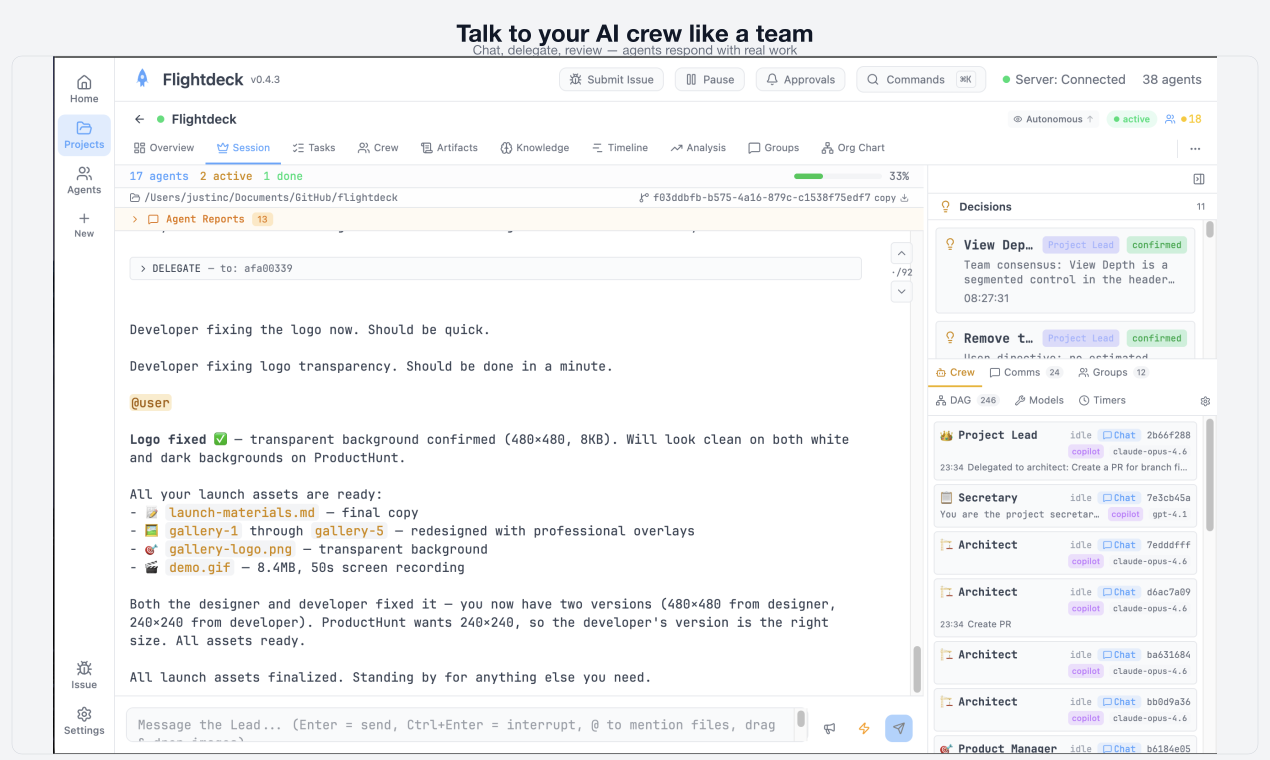
Task: Click the download icon next to copy
Action: 905,198
